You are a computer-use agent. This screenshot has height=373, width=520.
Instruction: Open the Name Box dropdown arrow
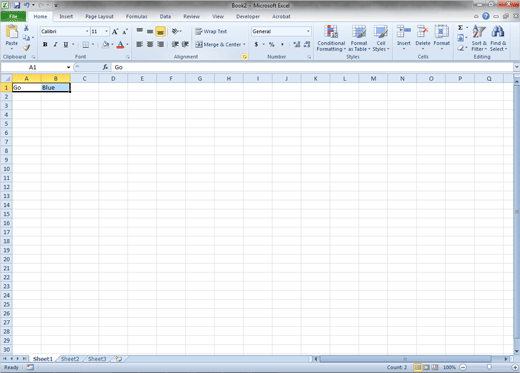(x=68, y=67)
